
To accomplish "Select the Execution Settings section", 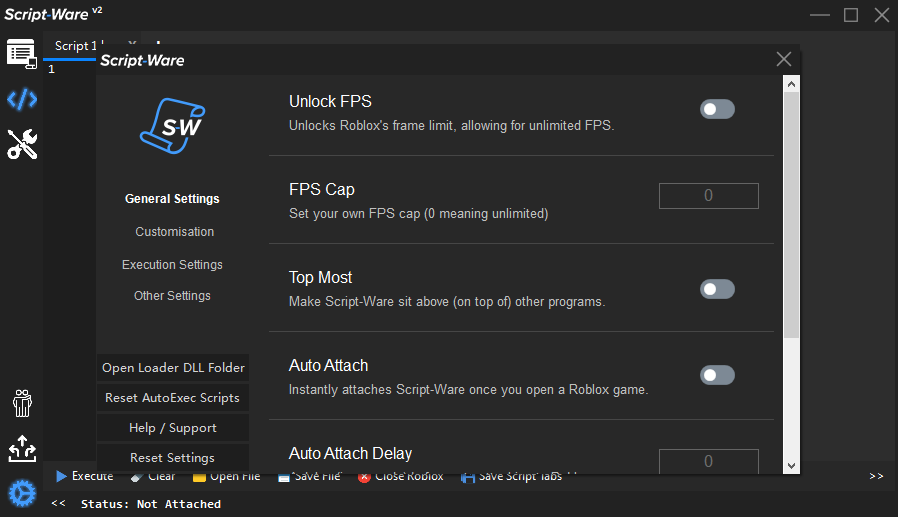I will [x=172, y=265].
